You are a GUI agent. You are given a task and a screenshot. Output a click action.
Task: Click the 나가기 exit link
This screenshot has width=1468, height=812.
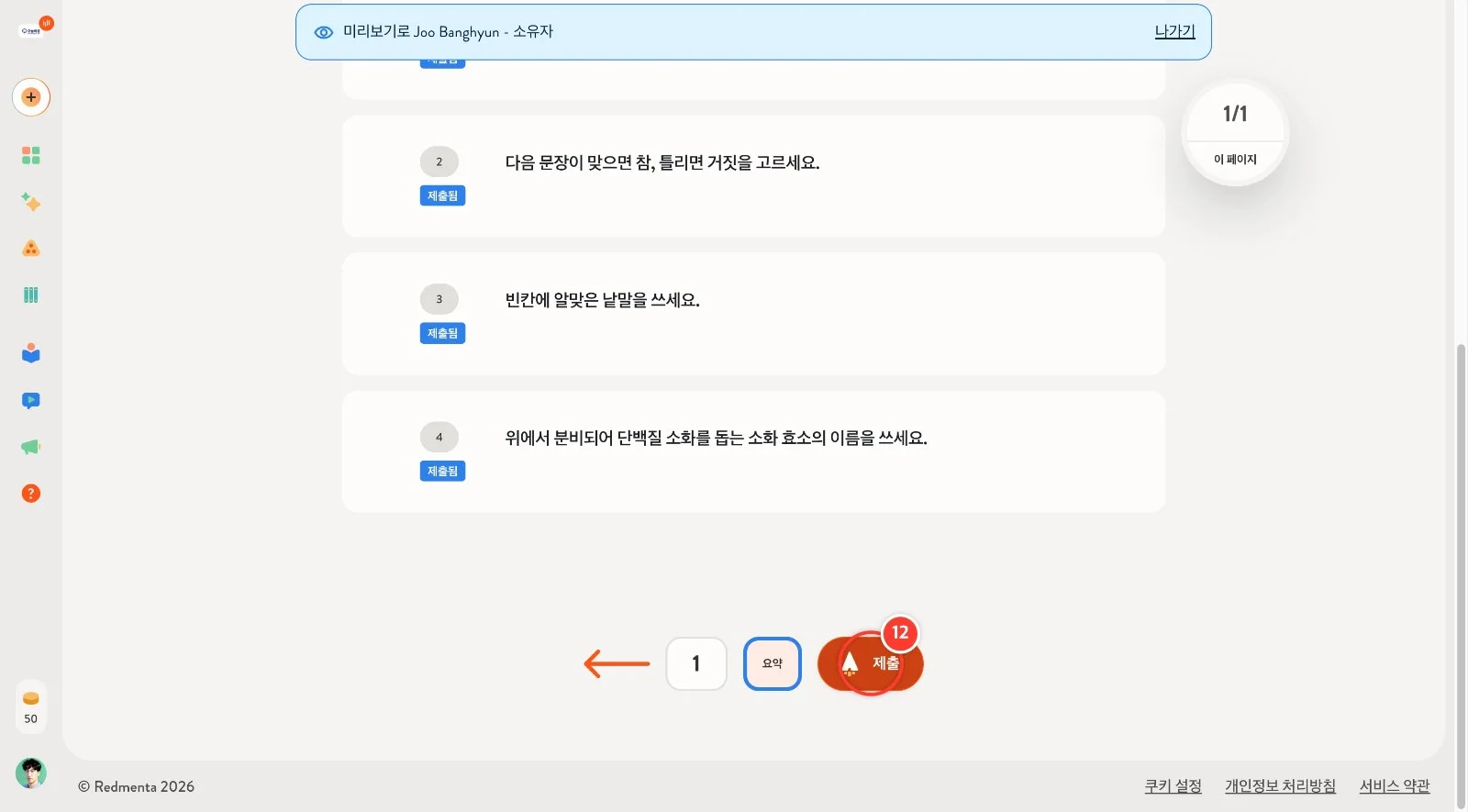pos(1174,31)
